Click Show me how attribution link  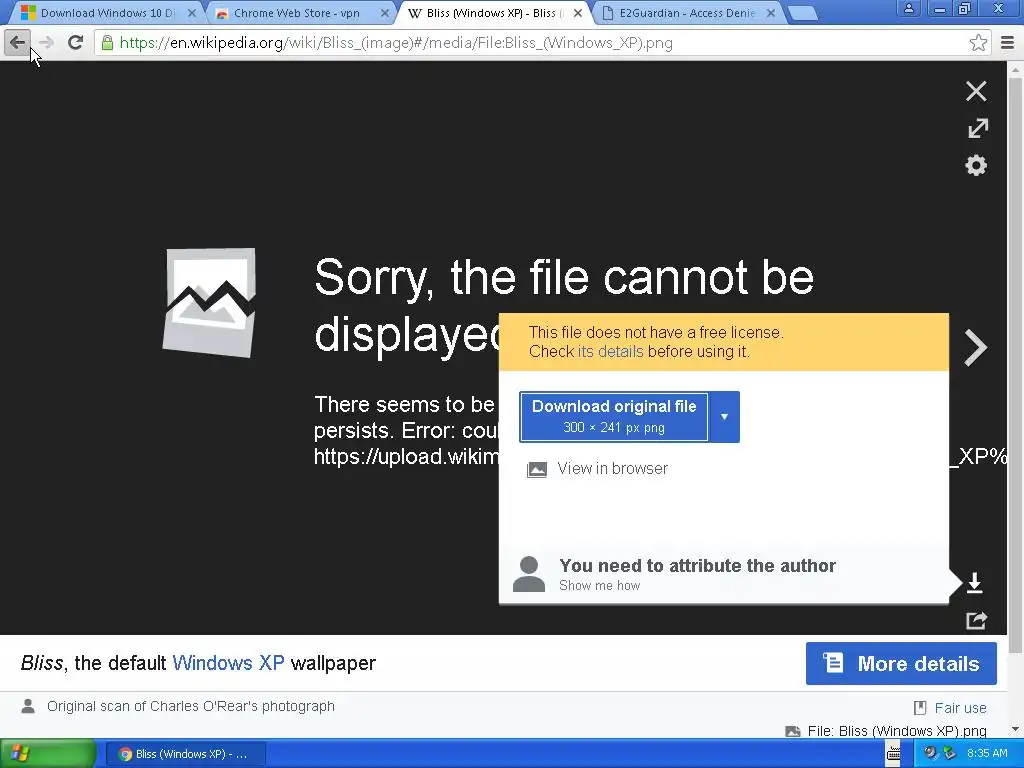tap(600, 586)
